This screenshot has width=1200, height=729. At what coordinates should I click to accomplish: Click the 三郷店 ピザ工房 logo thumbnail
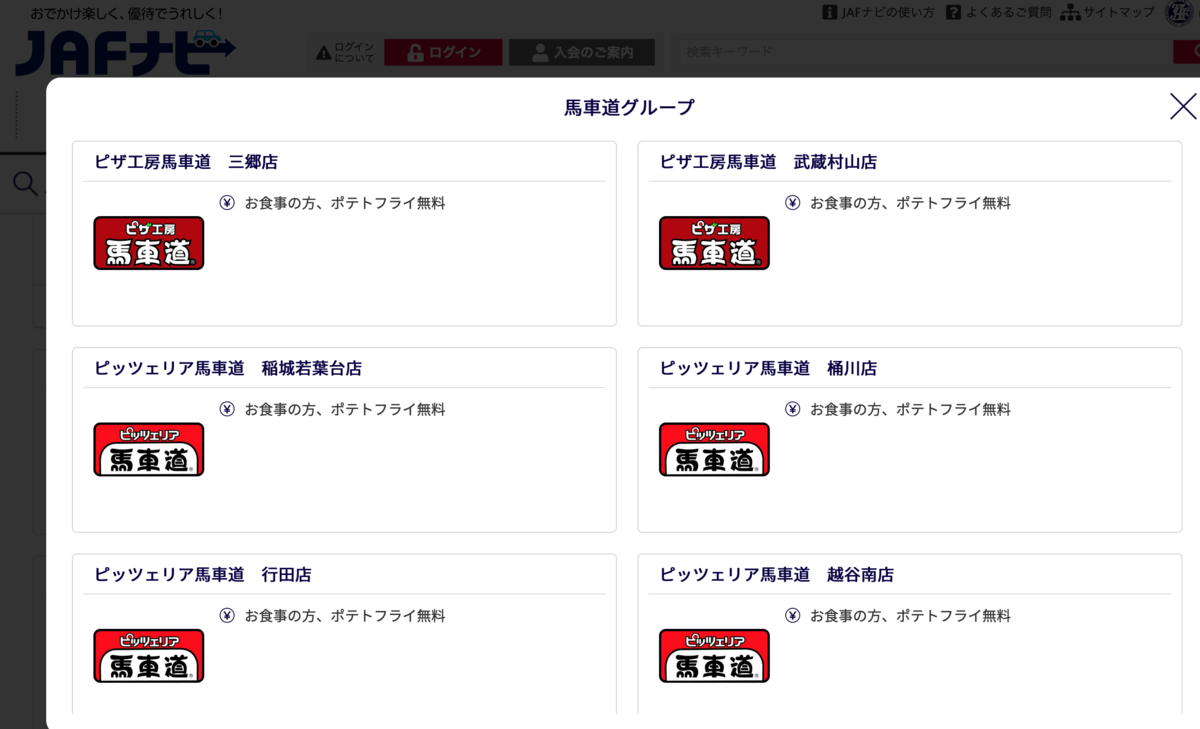click(x=149, y=243)
